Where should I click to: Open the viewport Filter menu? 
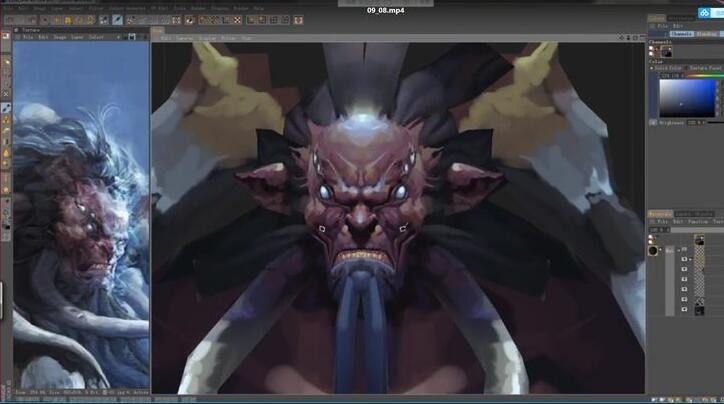[x=228, y=38]
